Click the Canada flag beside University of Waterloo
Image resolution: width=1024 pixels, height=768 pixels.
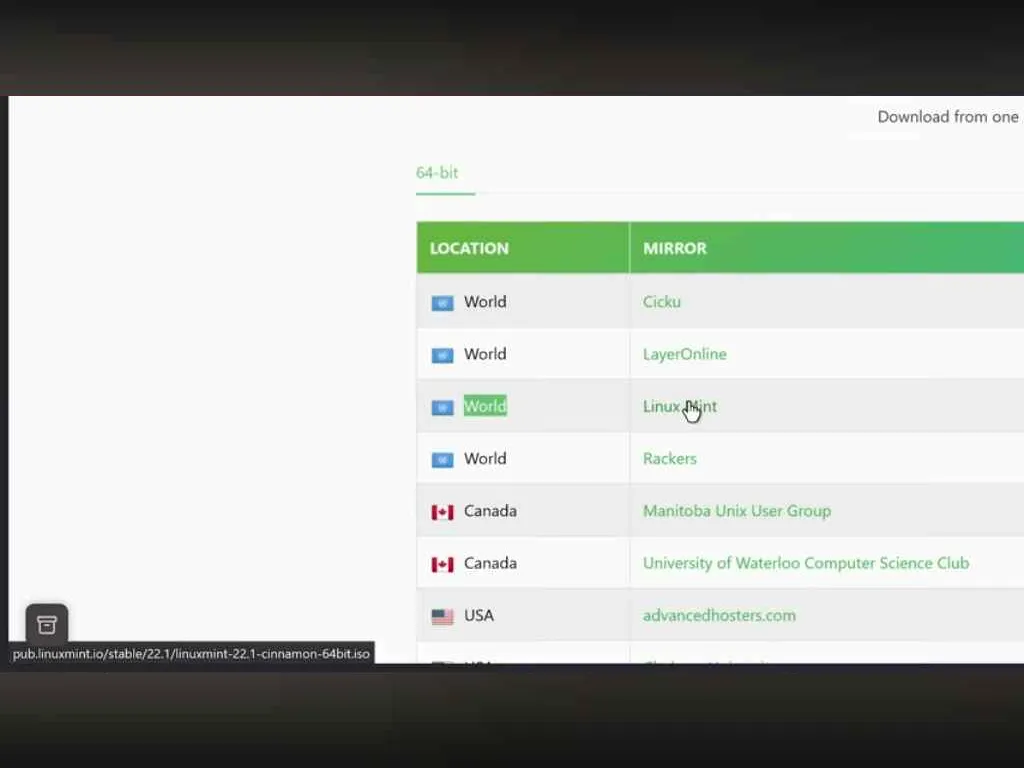click(x=442, y=564)
